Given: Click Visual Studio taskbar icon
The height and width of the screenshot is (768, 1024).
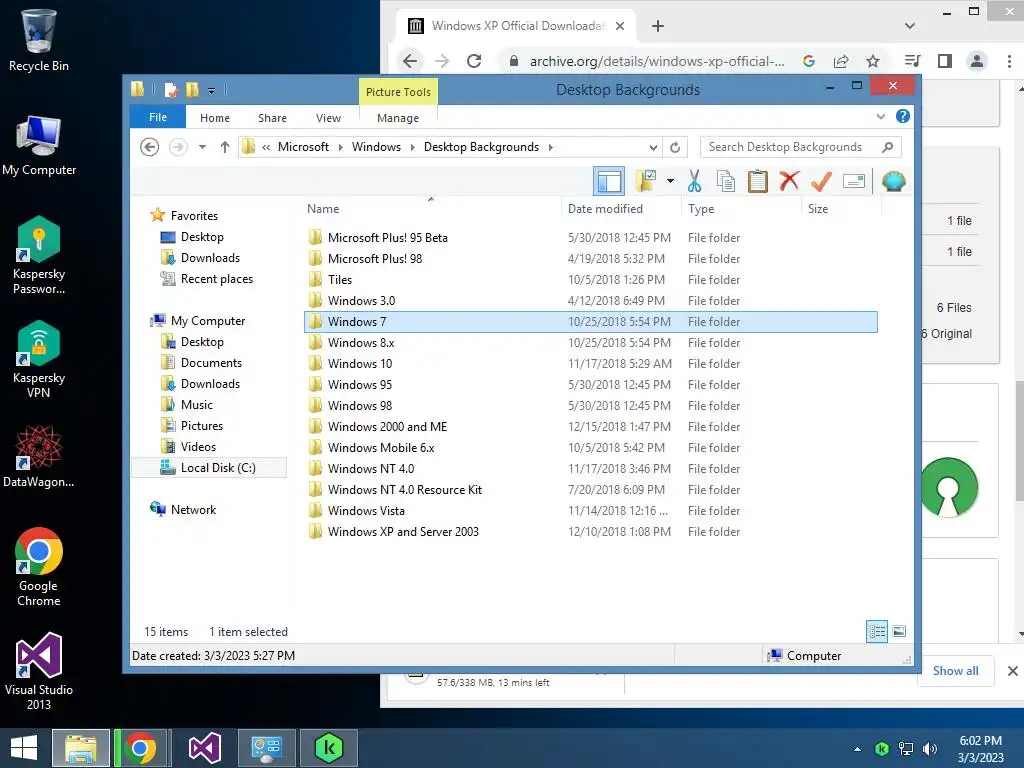Looking at the screenshot, I should click(x=204, y=748).
